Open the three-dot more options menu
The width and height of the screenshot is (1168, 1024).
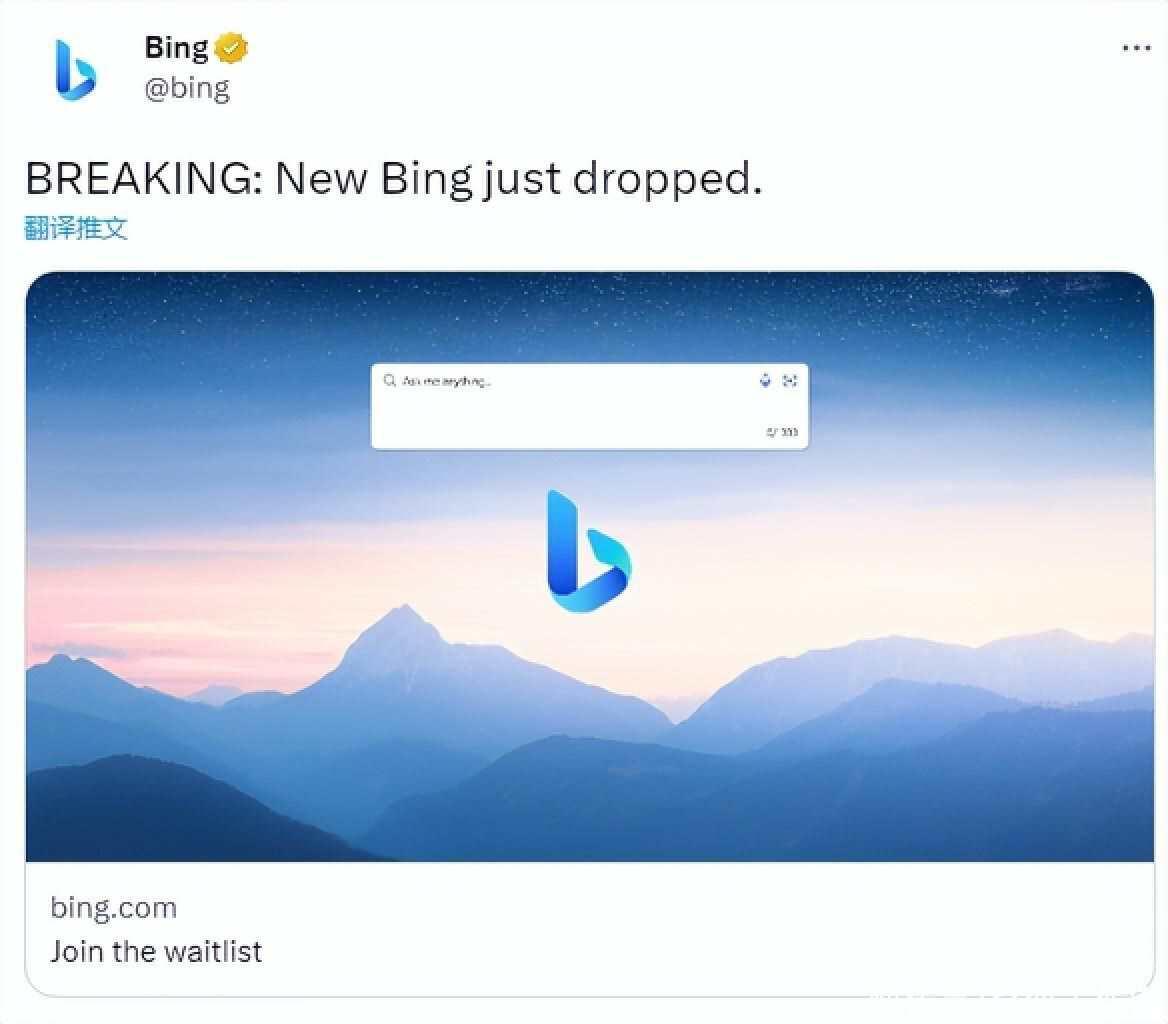click(x=1136, y=48)
